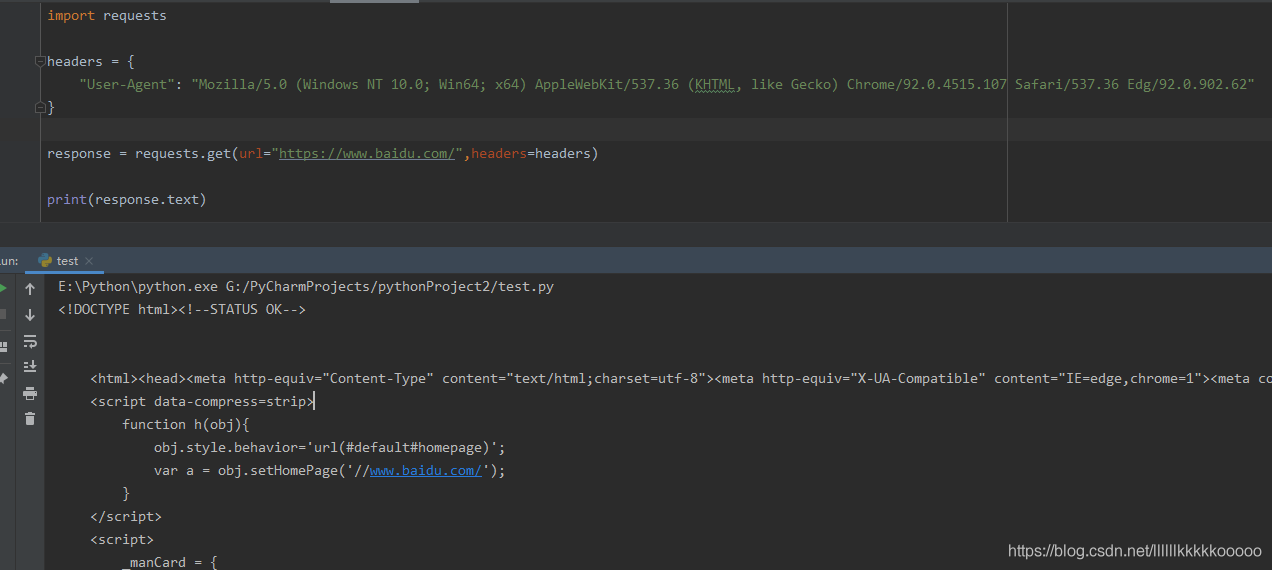1272x570 pixels.
Task: Clear console output with the trash icon
Action: (x=30, y=419)
